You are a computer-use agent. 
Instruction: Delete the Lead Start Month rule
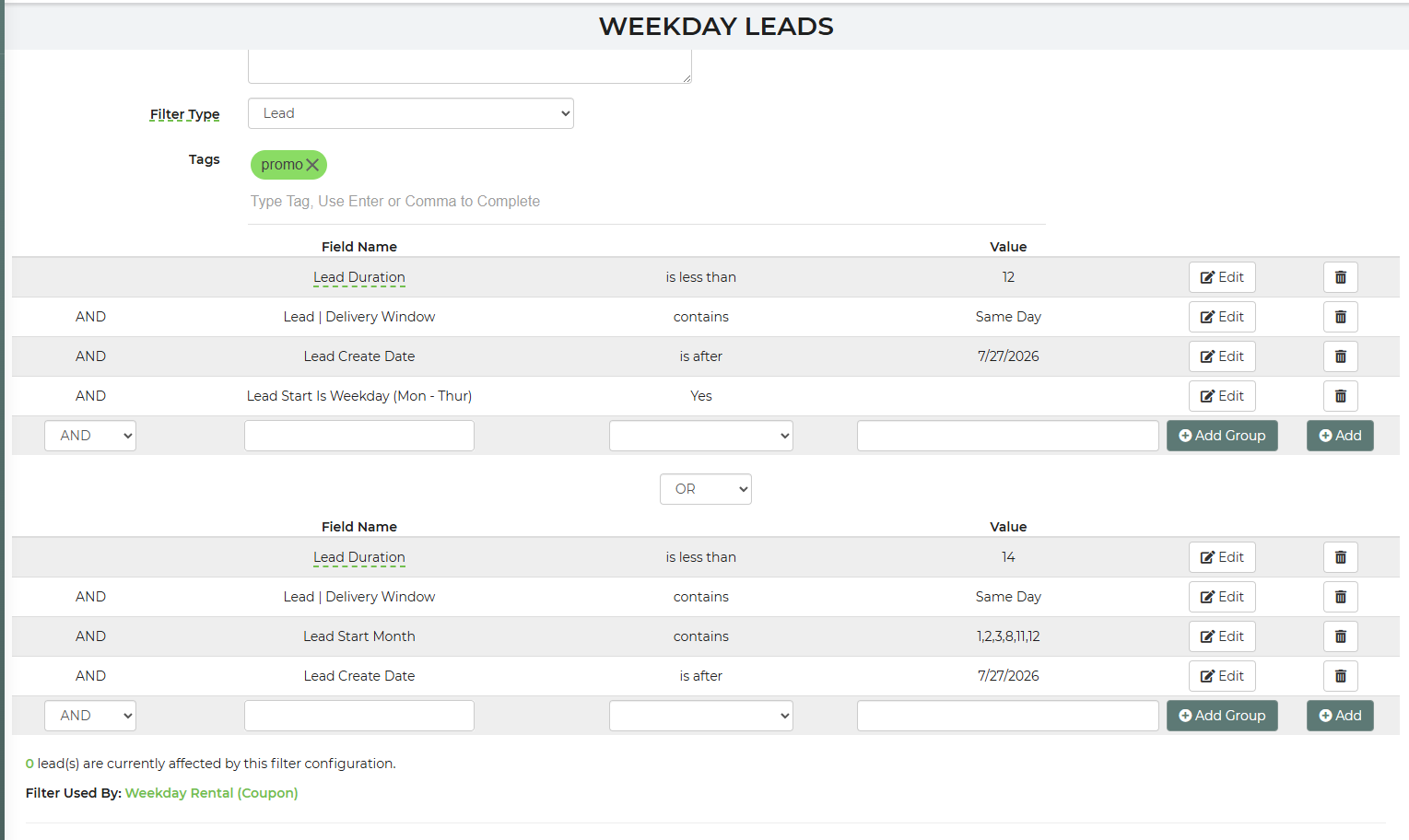[x=1341, y=636]
